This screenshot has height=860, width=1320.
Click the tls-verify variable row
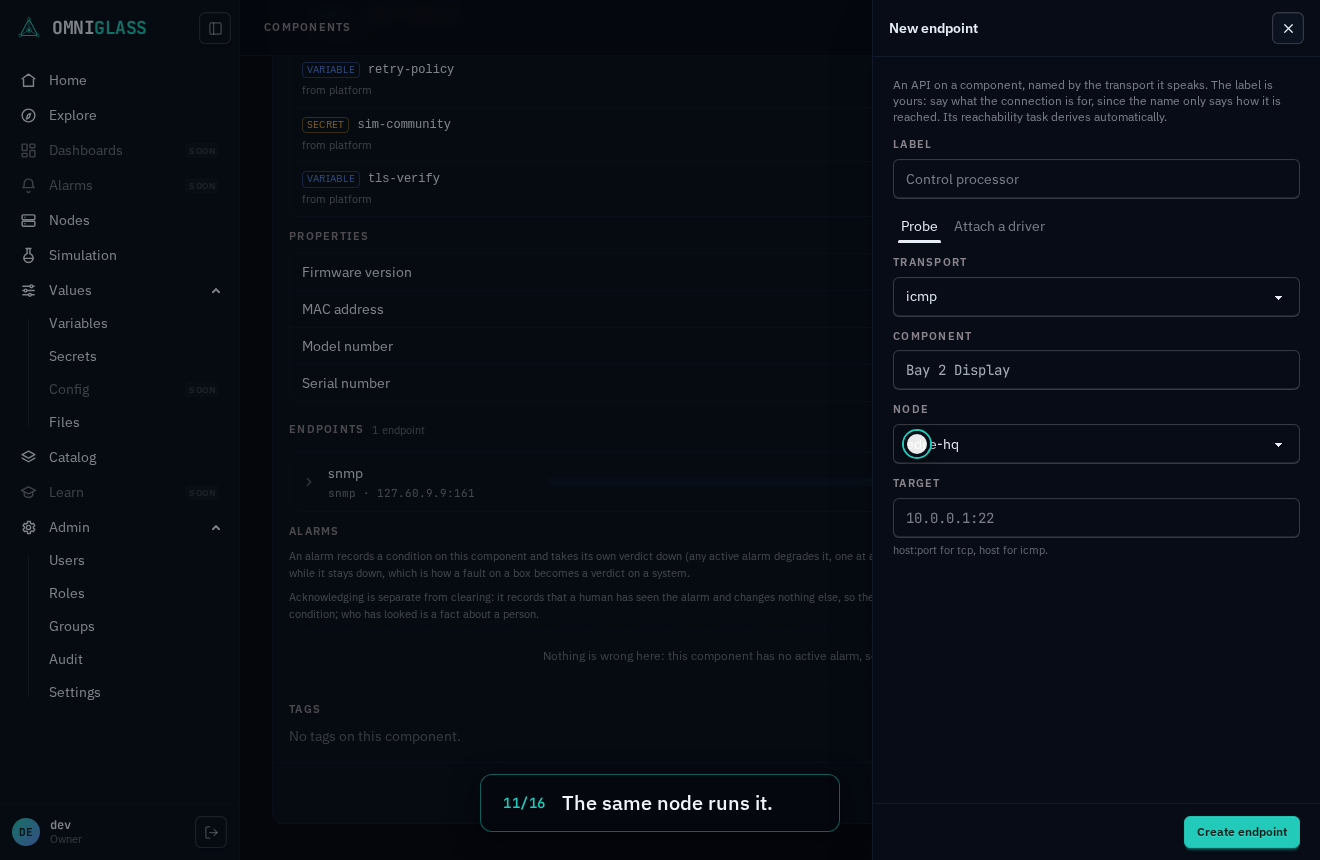tap(580, 188)
